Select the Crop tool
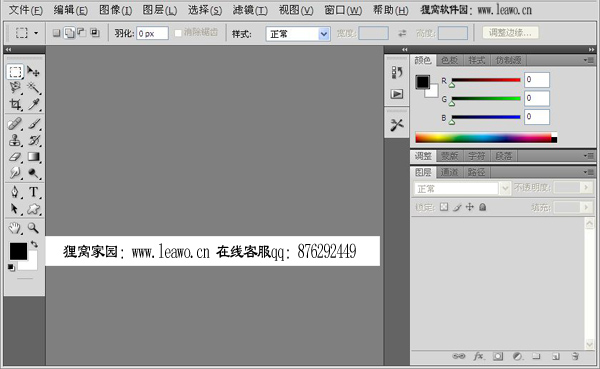600x369 pixels. [15, 104]
